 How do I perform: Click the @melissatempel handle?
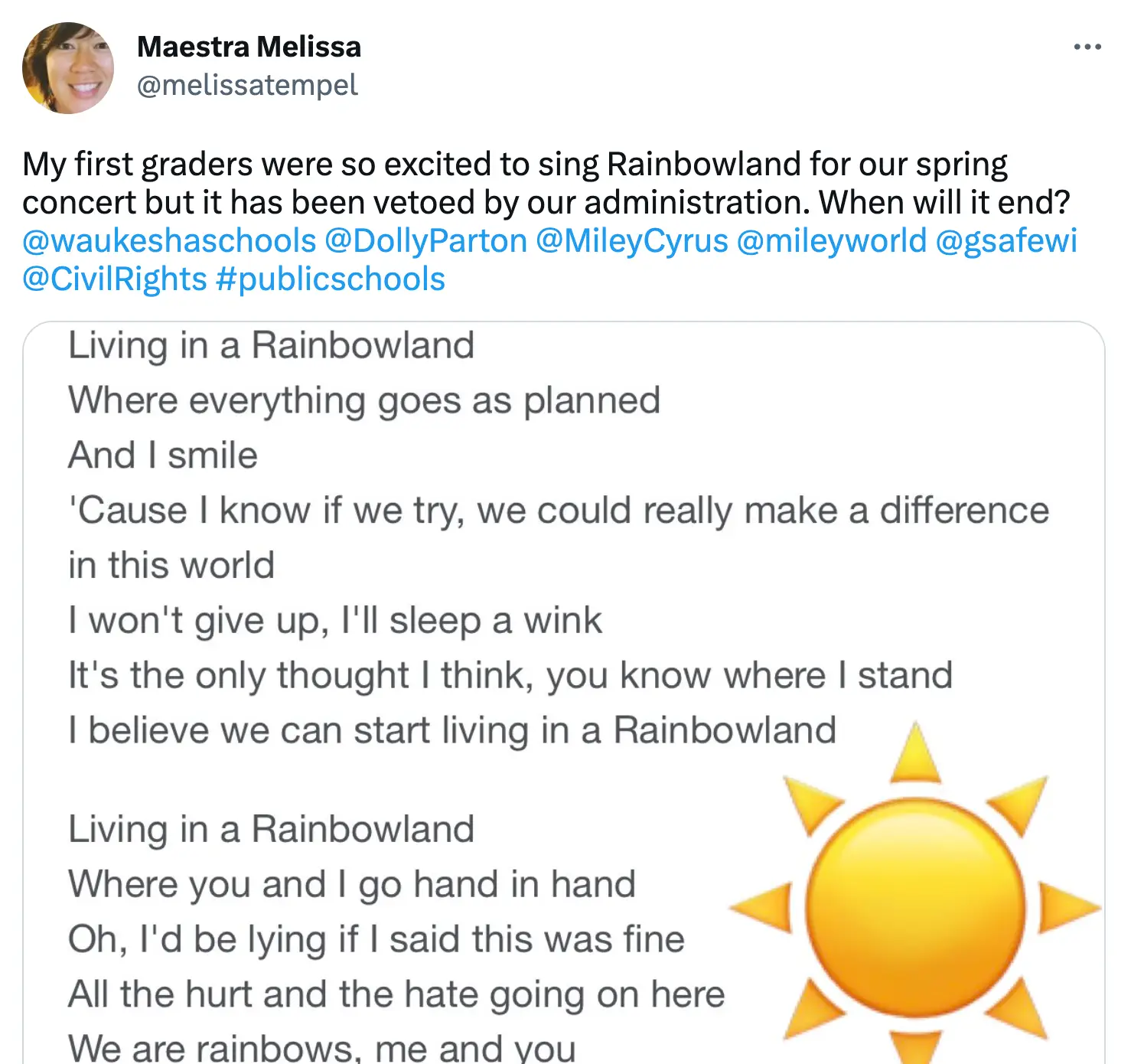pos(247,85)
